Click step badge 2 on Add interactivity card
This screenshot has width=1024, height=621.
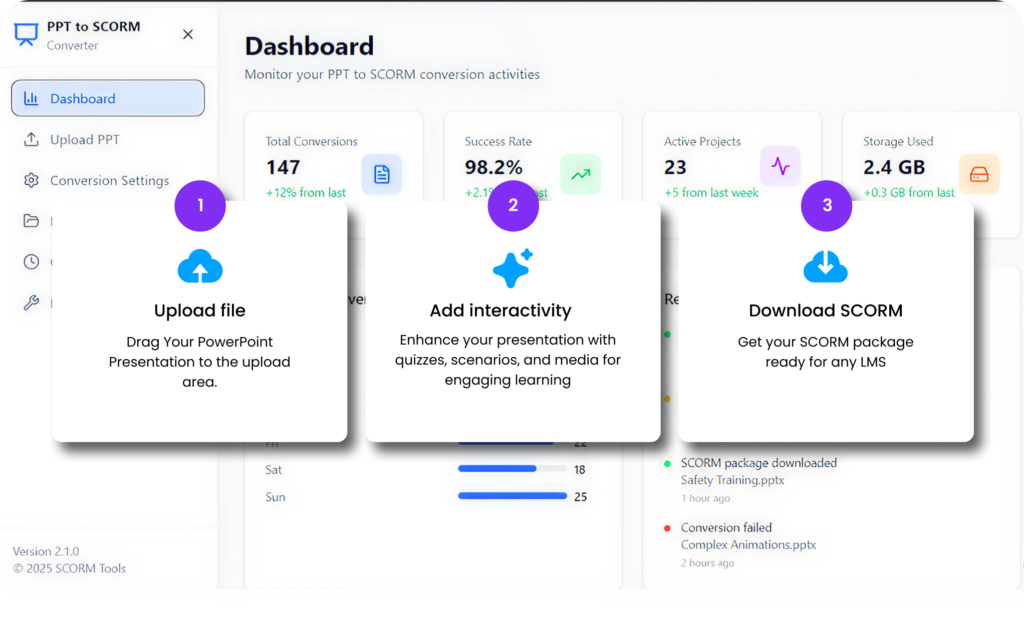click(x=513, y=205)
